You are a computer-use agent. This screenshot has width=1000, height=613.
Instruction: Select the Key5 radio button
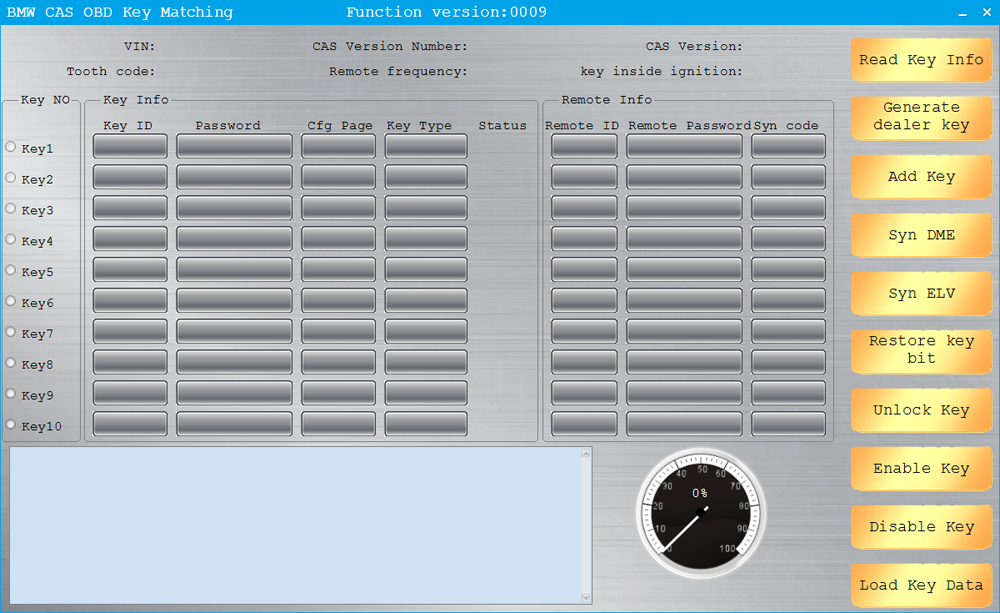pos(11,270)
